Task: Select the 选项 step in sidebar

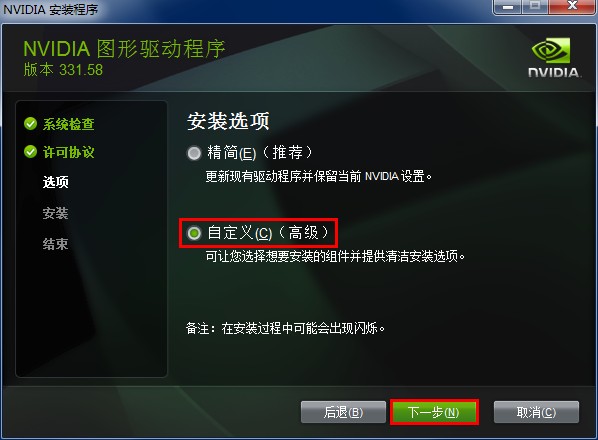Action: (x=56, y=182)
